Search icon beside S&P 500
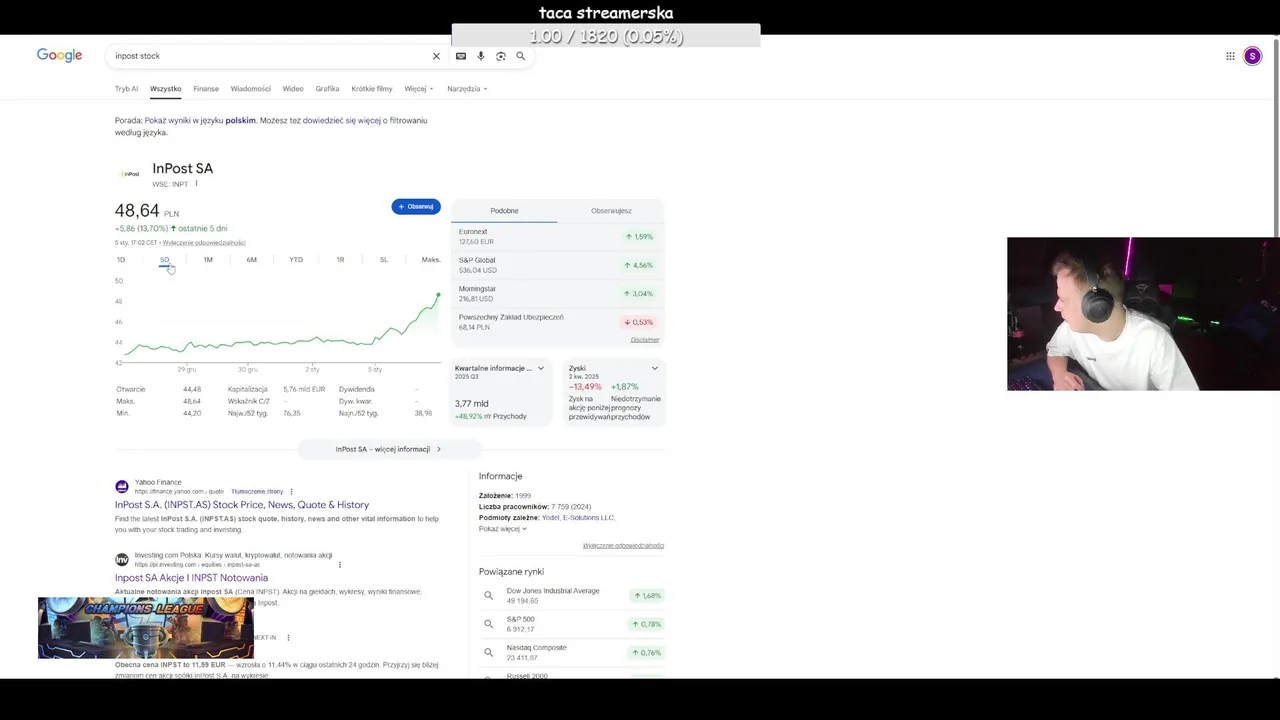The width and height of the screenshot is (1280, 720). tap(488, 624)
